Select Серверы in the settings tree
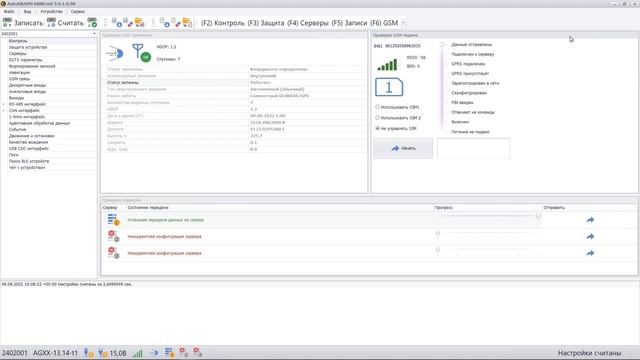Screen dimensions: 640x360 point(18,53)
